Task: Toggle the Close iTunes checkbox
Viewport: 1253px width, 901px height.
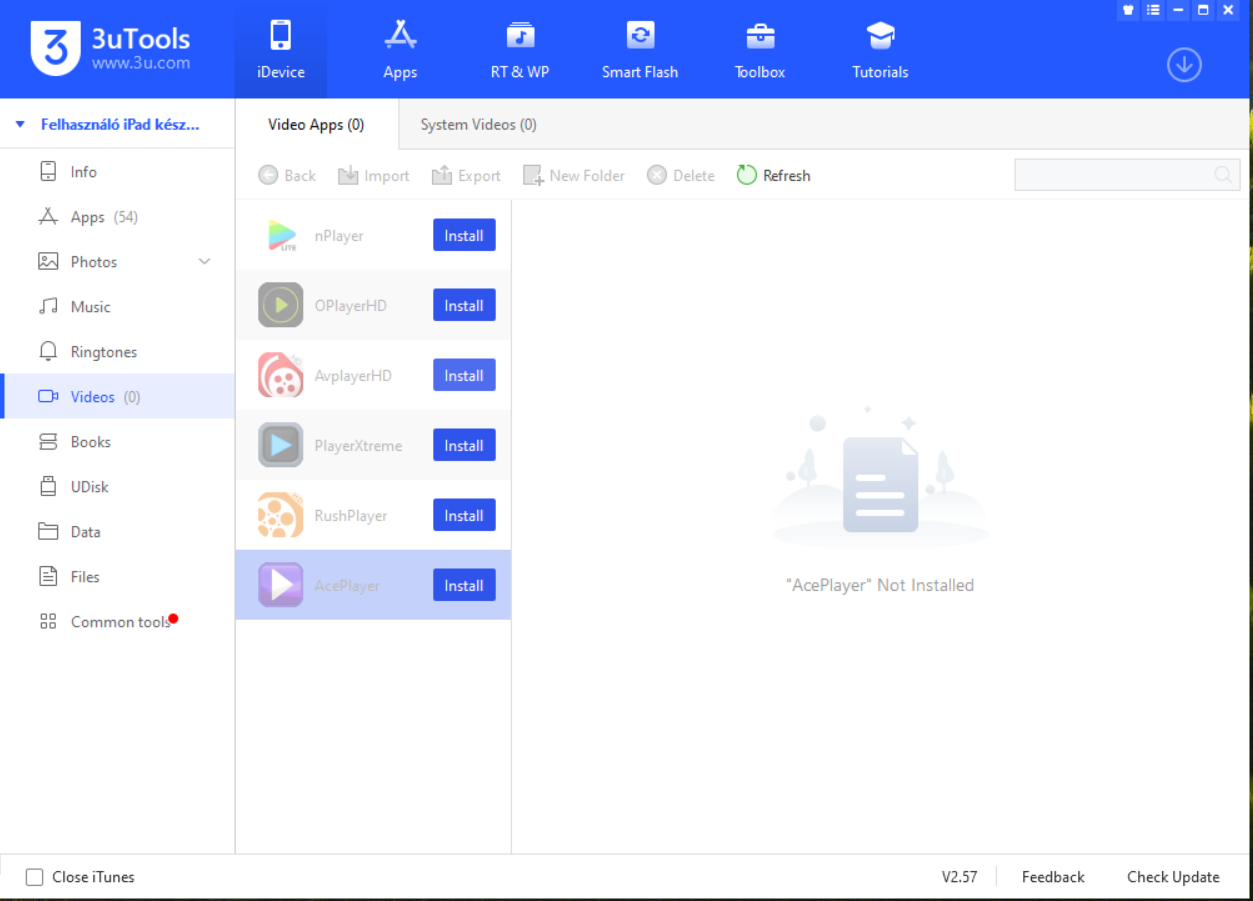Action: point(35,877)
